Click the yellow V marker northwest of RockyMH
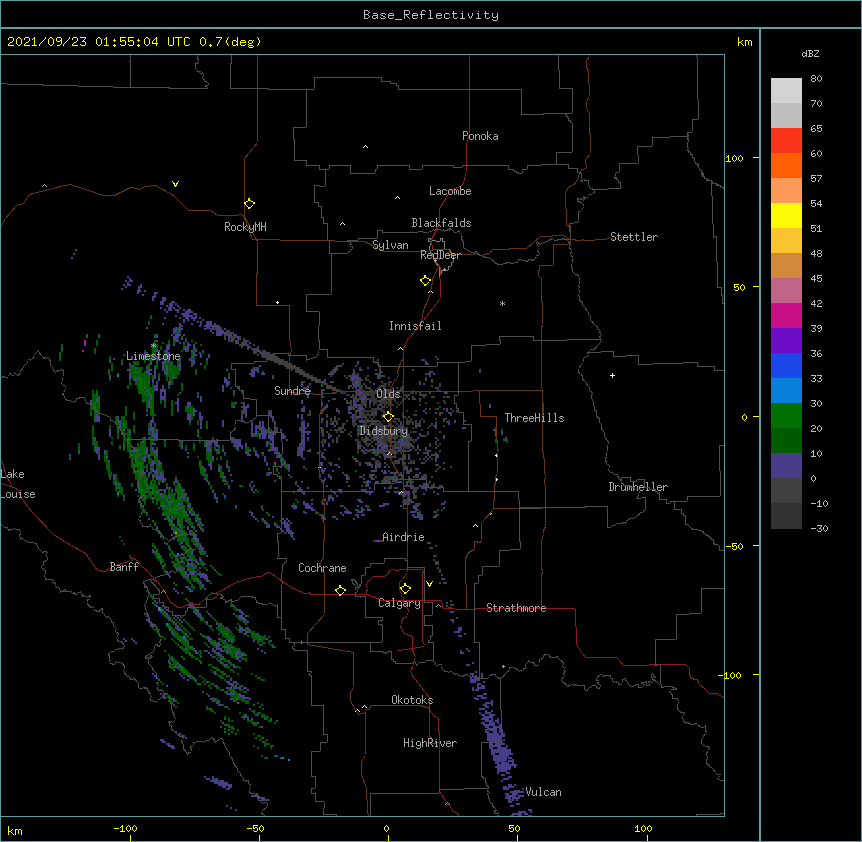This screenshot has width=862, height=842. 175,184
